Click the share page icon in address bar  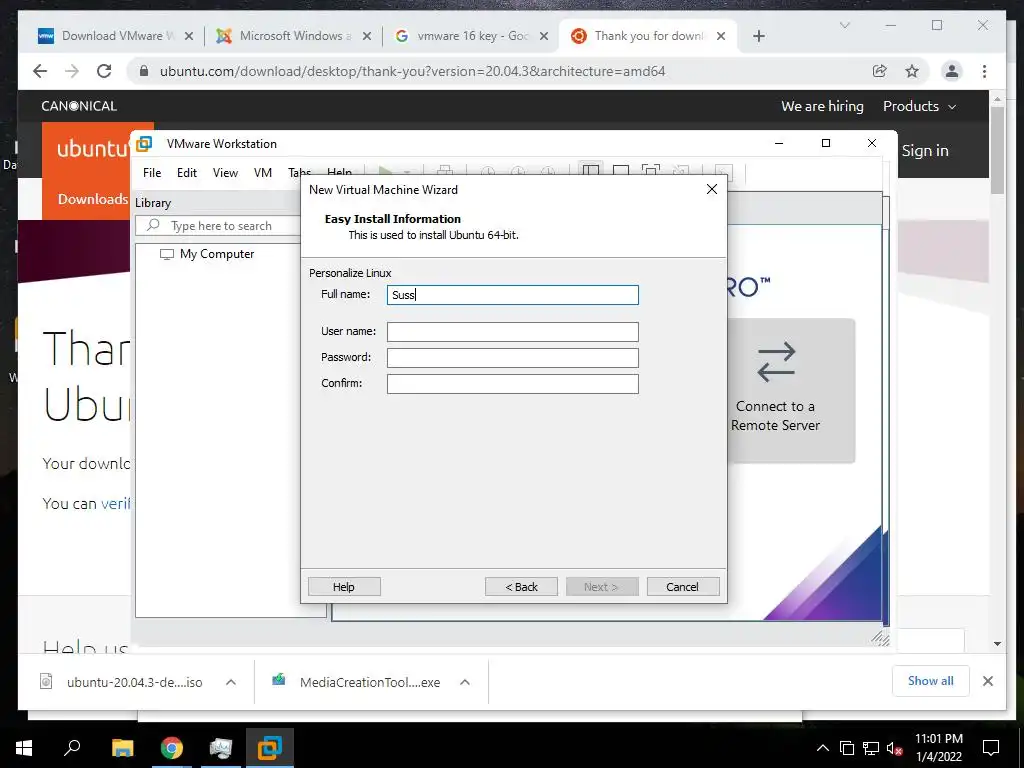[x=880, y=71]
